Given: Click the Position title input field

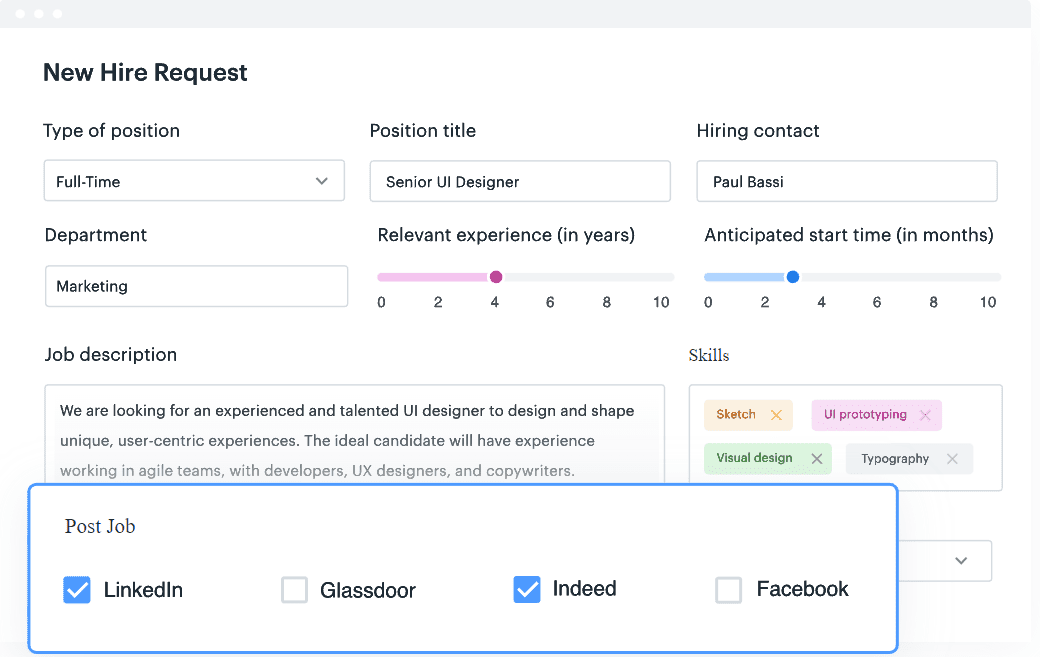Looking at the screenshot, I should [x=520, y=182].
